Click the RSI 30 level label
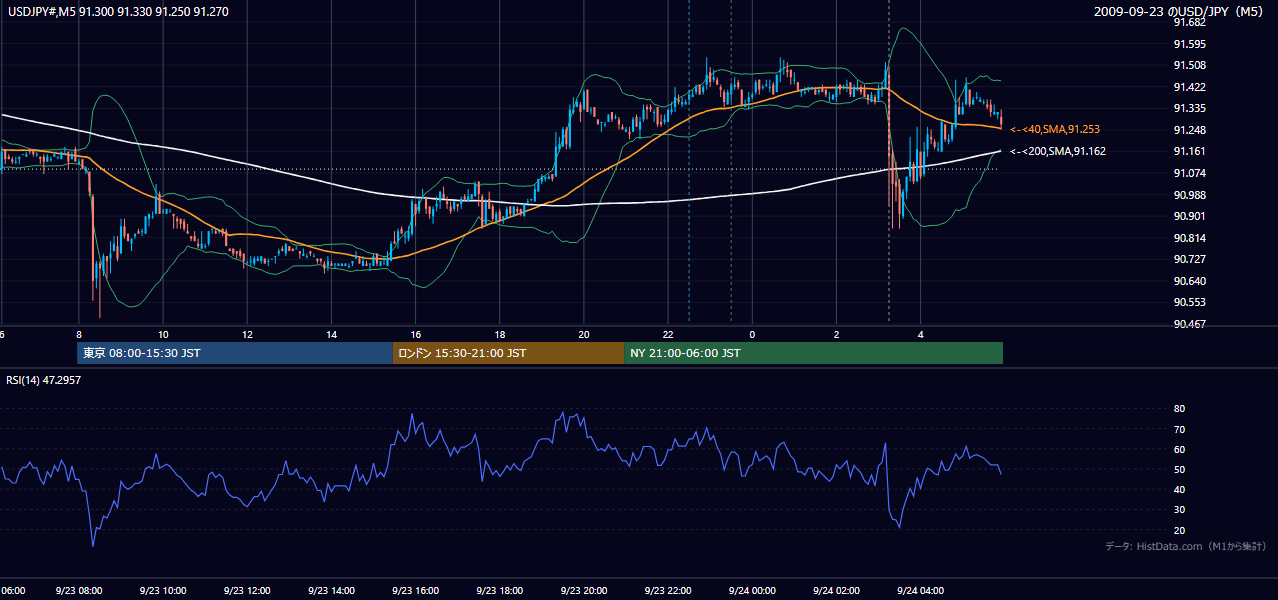The height and width of the screenshot is (600, 1278). [1179, 509]
